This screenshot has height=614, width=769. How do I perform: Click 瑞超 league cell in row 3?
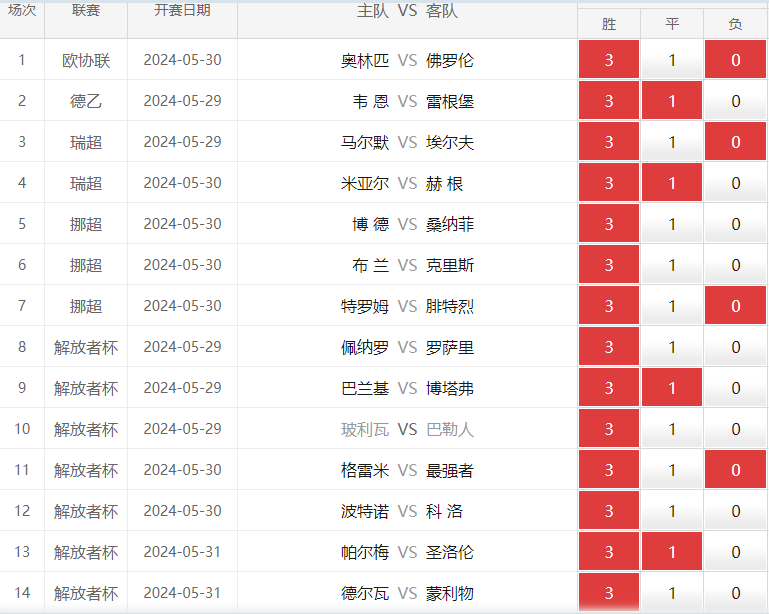click(x=86, y=142)
